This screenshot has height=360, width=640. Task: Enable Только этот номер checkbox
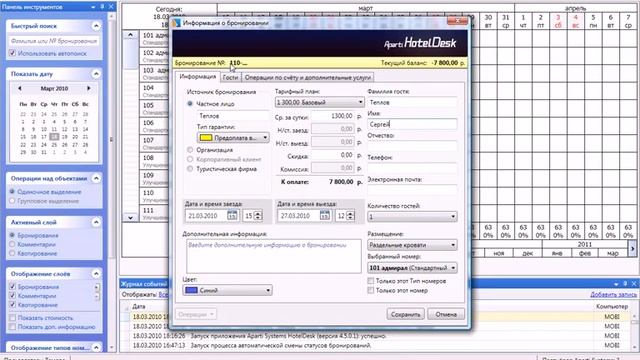tap(371, 290)
